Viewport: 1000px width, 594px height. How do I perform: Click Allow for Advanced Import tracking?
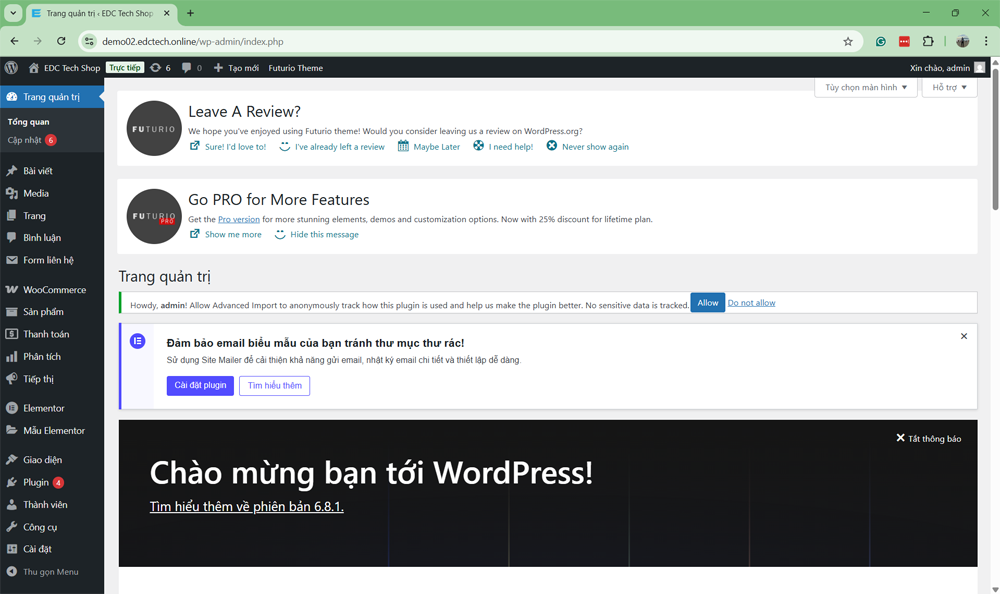pyautogui.click(x=707, y=303)
